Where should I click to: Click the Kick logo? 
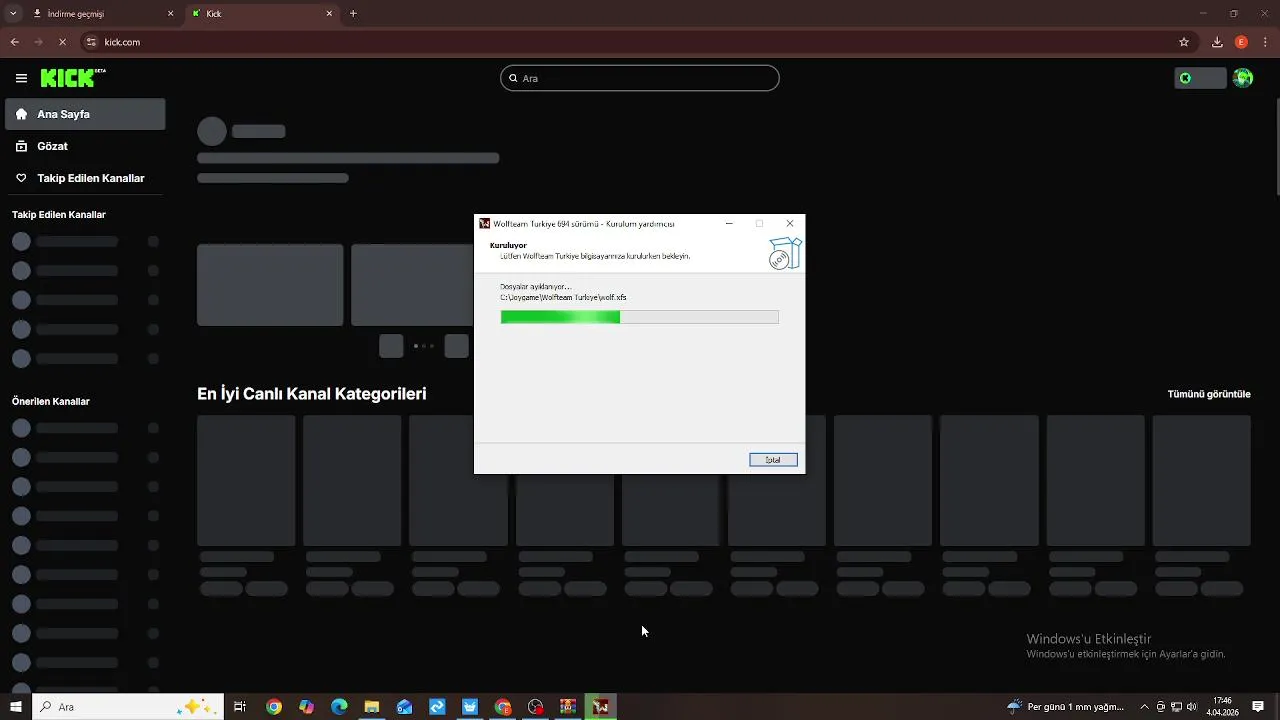coord(72,78)
